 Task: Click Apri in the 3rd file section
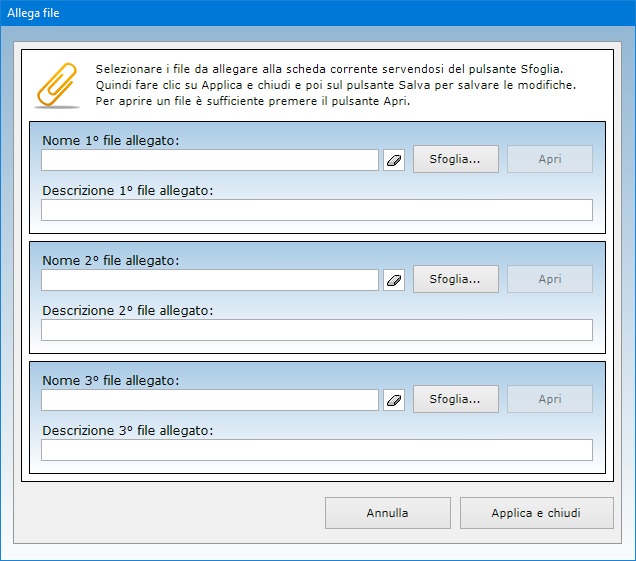(x=550, y=399)
